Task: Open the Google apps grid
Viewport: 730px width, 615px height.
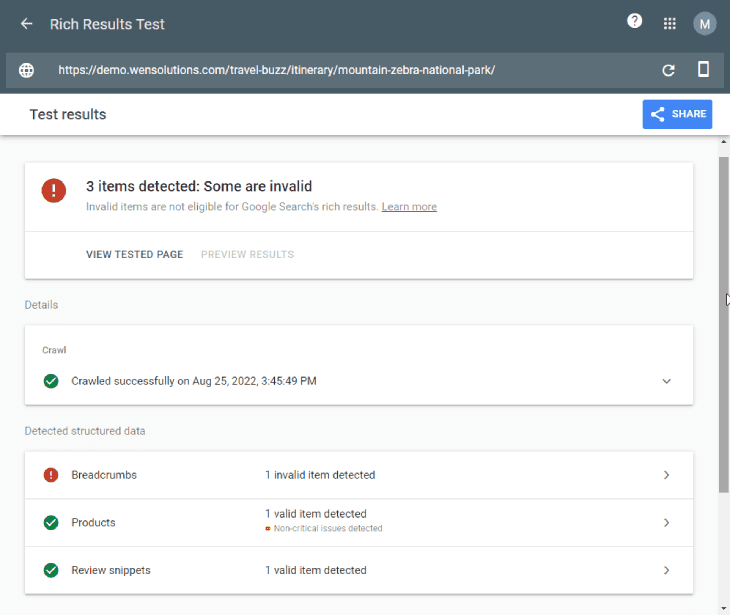Action: (x=669, y=24)
